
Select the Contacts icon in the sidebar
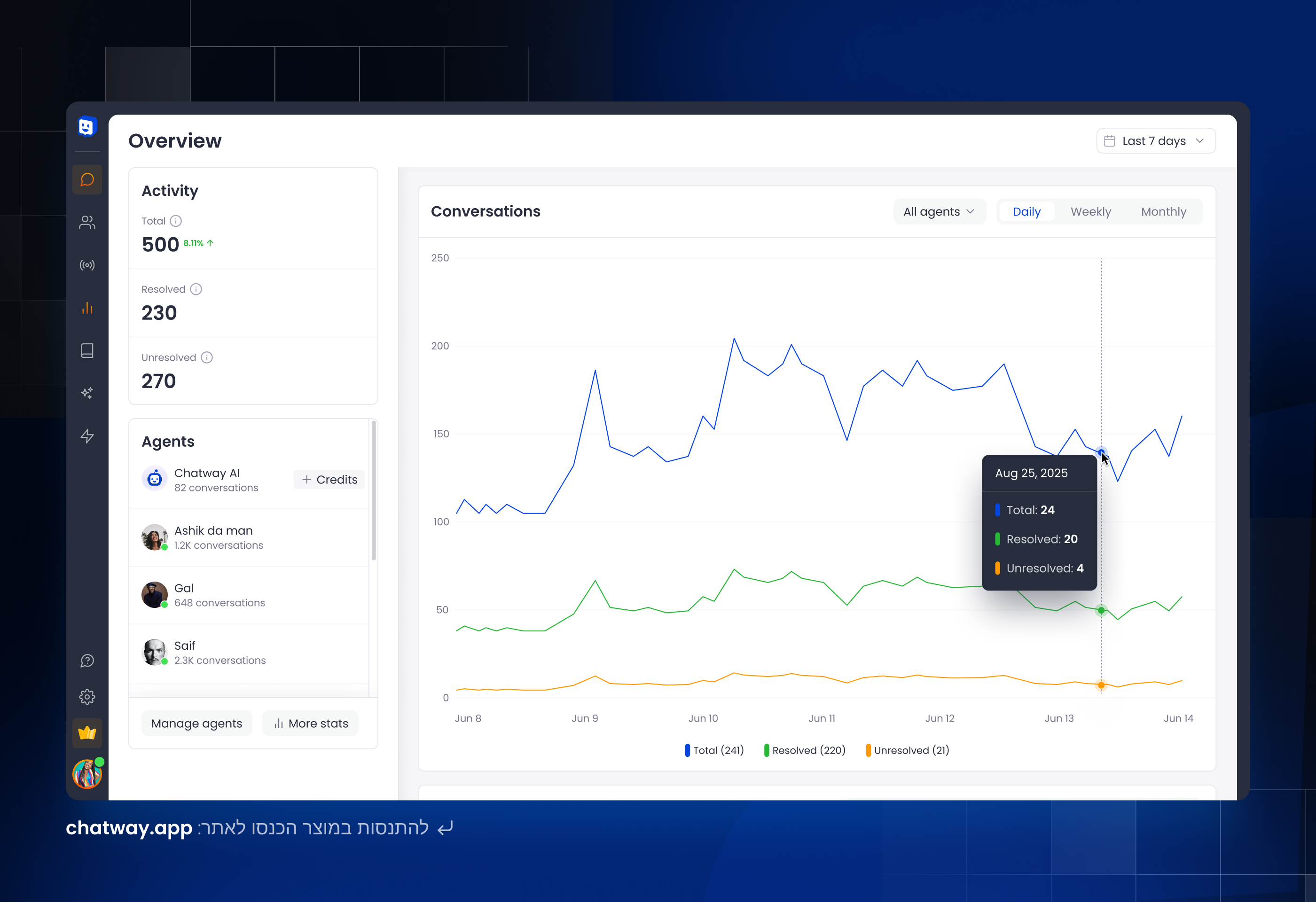point(87,222)
